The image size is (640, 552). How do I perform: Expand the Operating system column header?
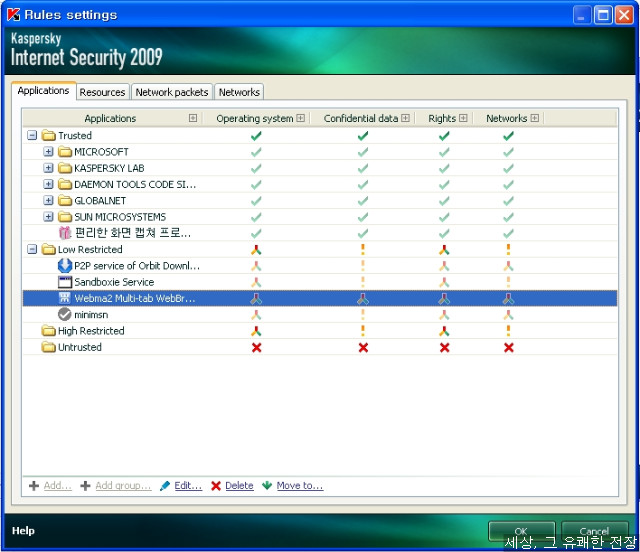300,118
